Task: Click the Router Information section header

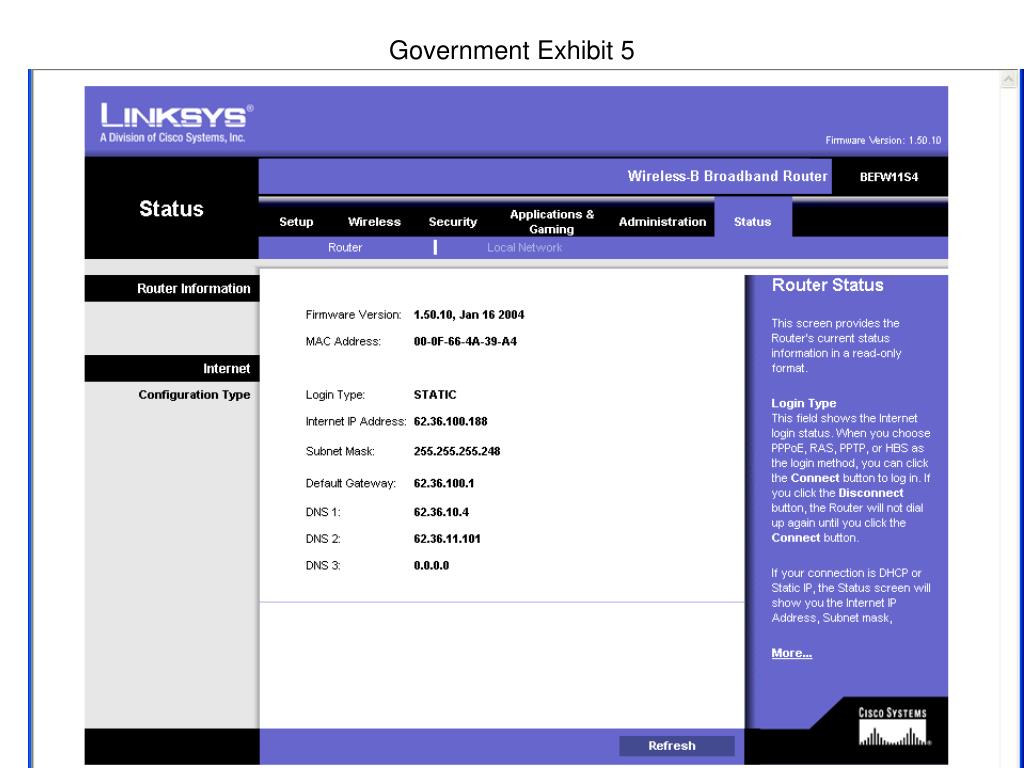Action: click(172, 289)
